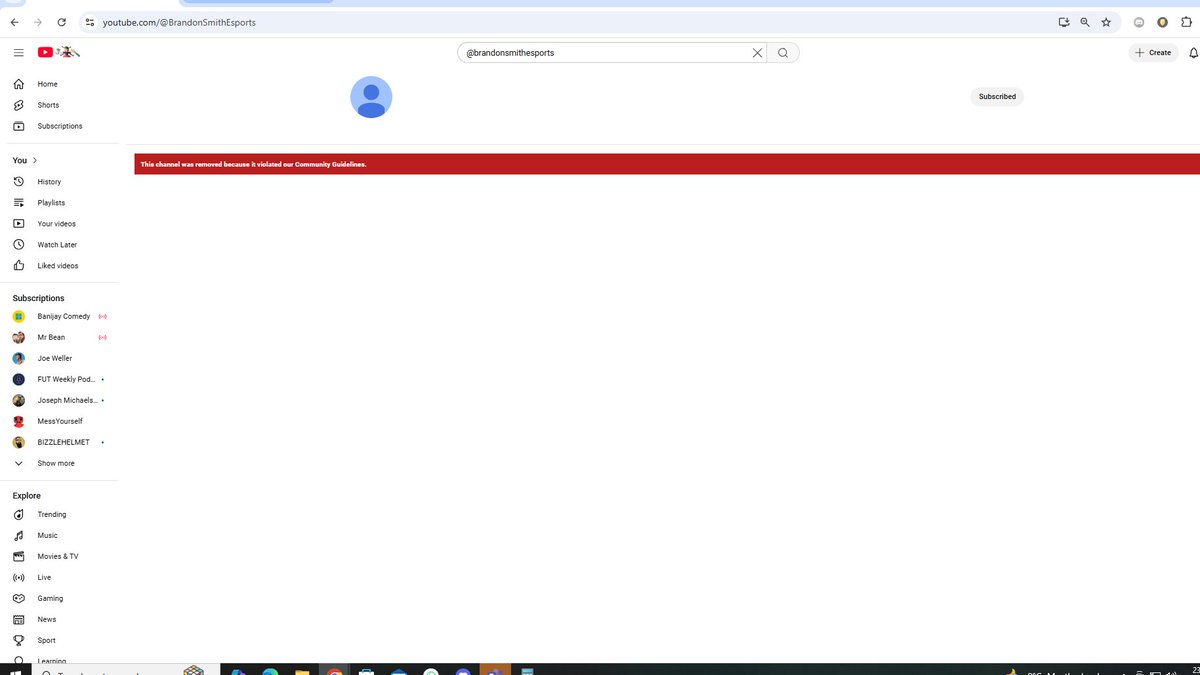The image size is (1200, 675).
Task: Click the channel's default profile avatar
Action: pos(371,97)
